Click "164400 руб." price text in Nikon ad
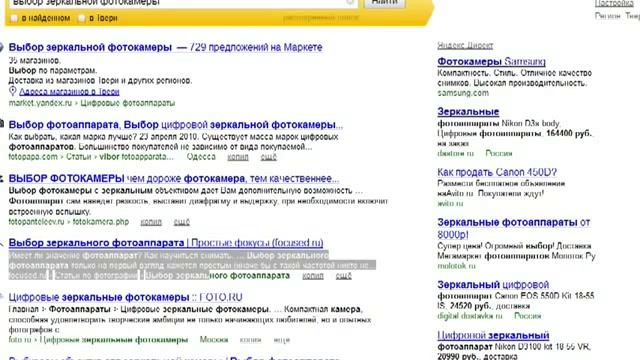Viewport: 640px width, 360px height. click(x=569, y=133)
